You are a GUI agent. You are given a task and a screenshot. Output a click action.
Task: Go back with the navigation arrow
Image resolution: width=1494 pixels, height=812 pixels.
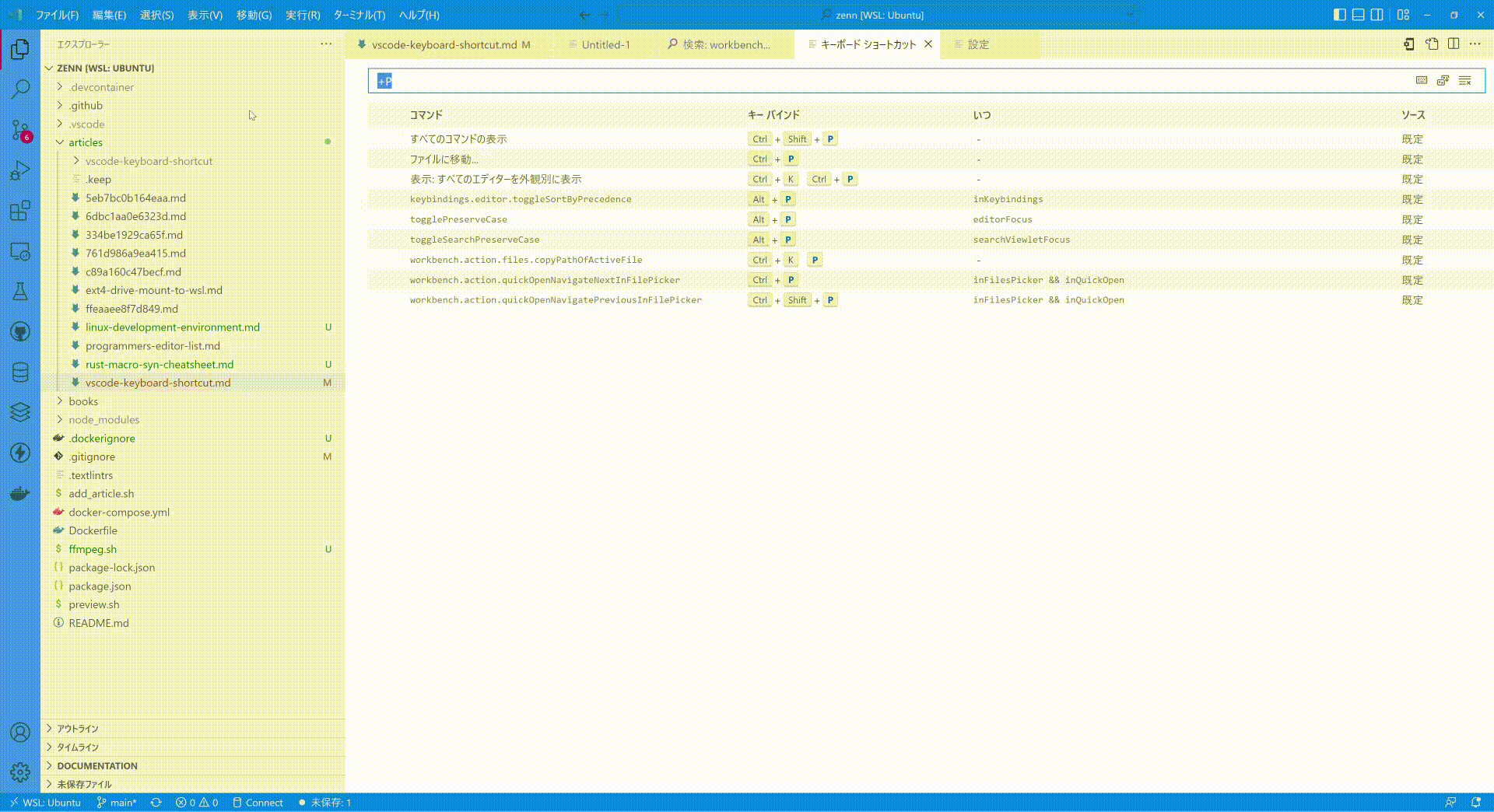coord(584,15)
